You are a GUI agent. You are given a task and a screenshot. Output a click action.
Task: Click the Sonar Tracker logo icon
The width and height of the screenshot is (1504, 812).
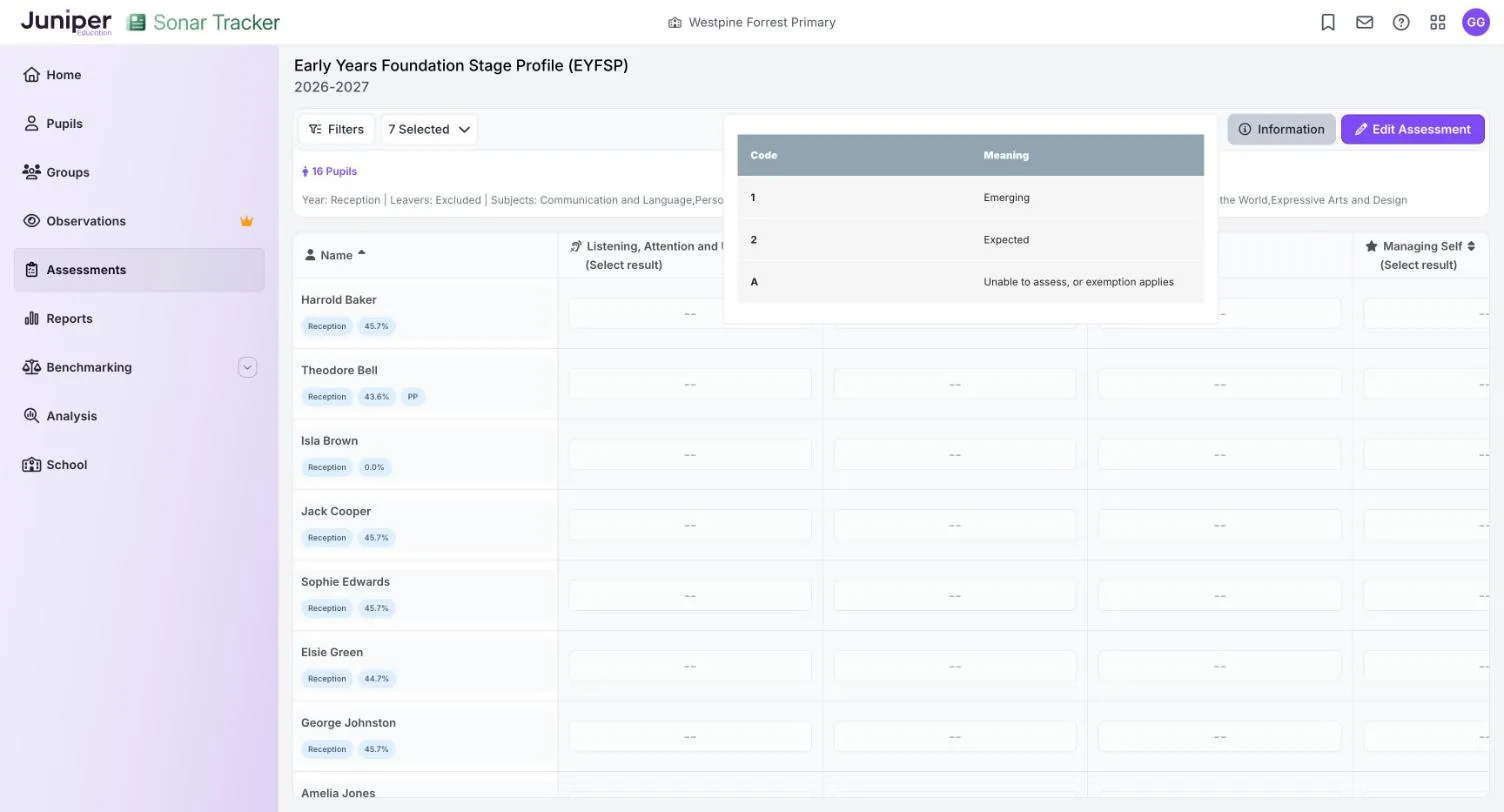click(137, 22)
